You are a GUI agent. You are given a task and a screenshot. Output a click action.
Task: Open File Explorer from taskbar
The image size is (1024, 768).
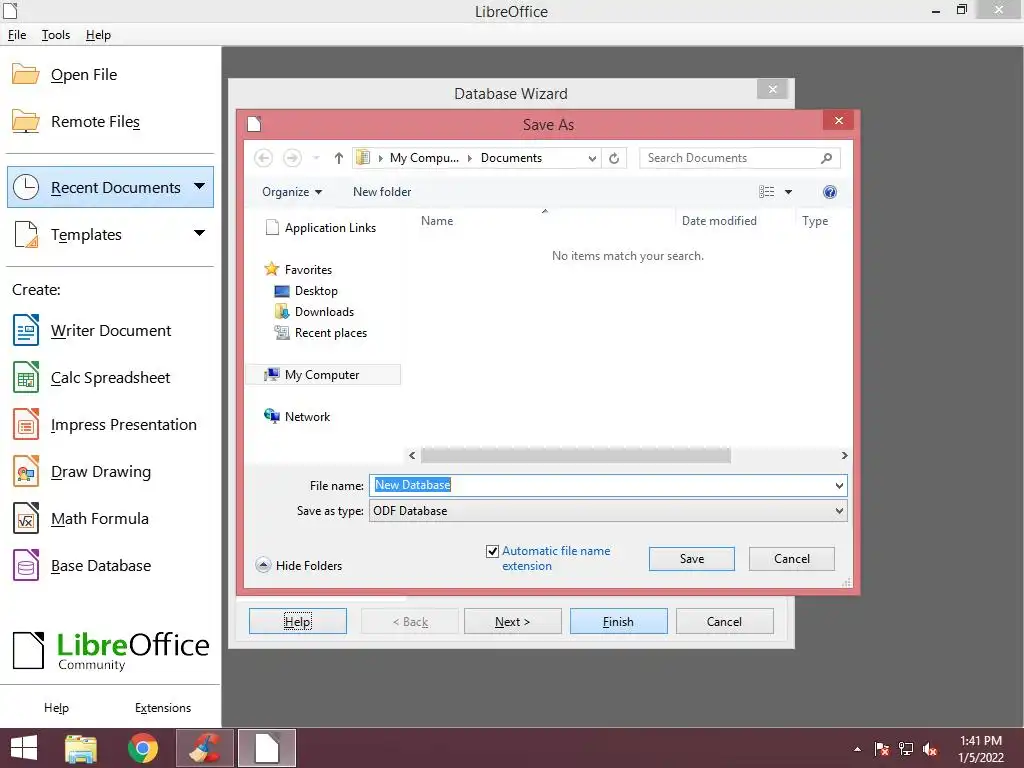tap(81, 748)
